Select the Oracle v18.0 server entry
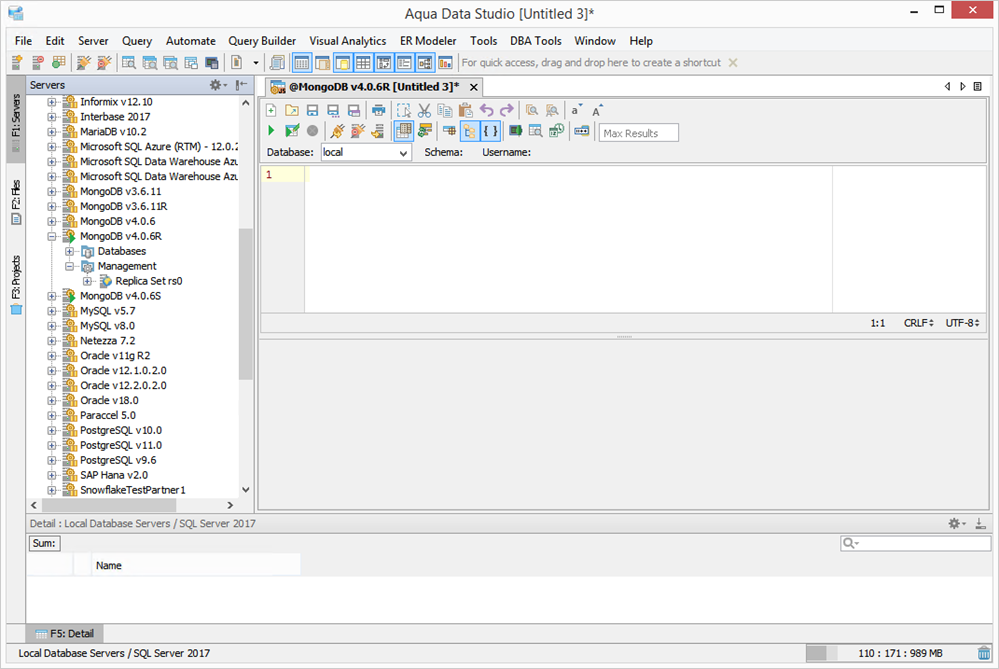Viewport: 999px width, 669px height. (x=109, y=401)
